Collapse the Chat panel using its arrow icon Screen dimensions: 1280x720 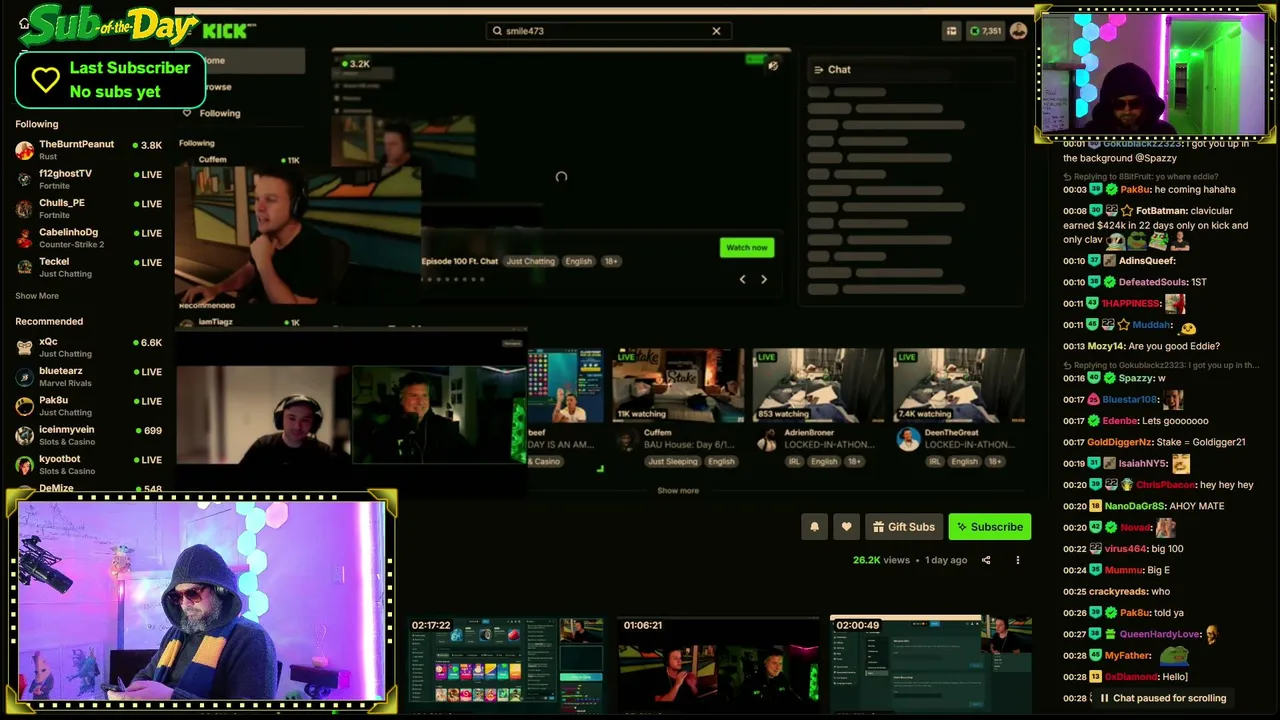[x=818, y=70]
